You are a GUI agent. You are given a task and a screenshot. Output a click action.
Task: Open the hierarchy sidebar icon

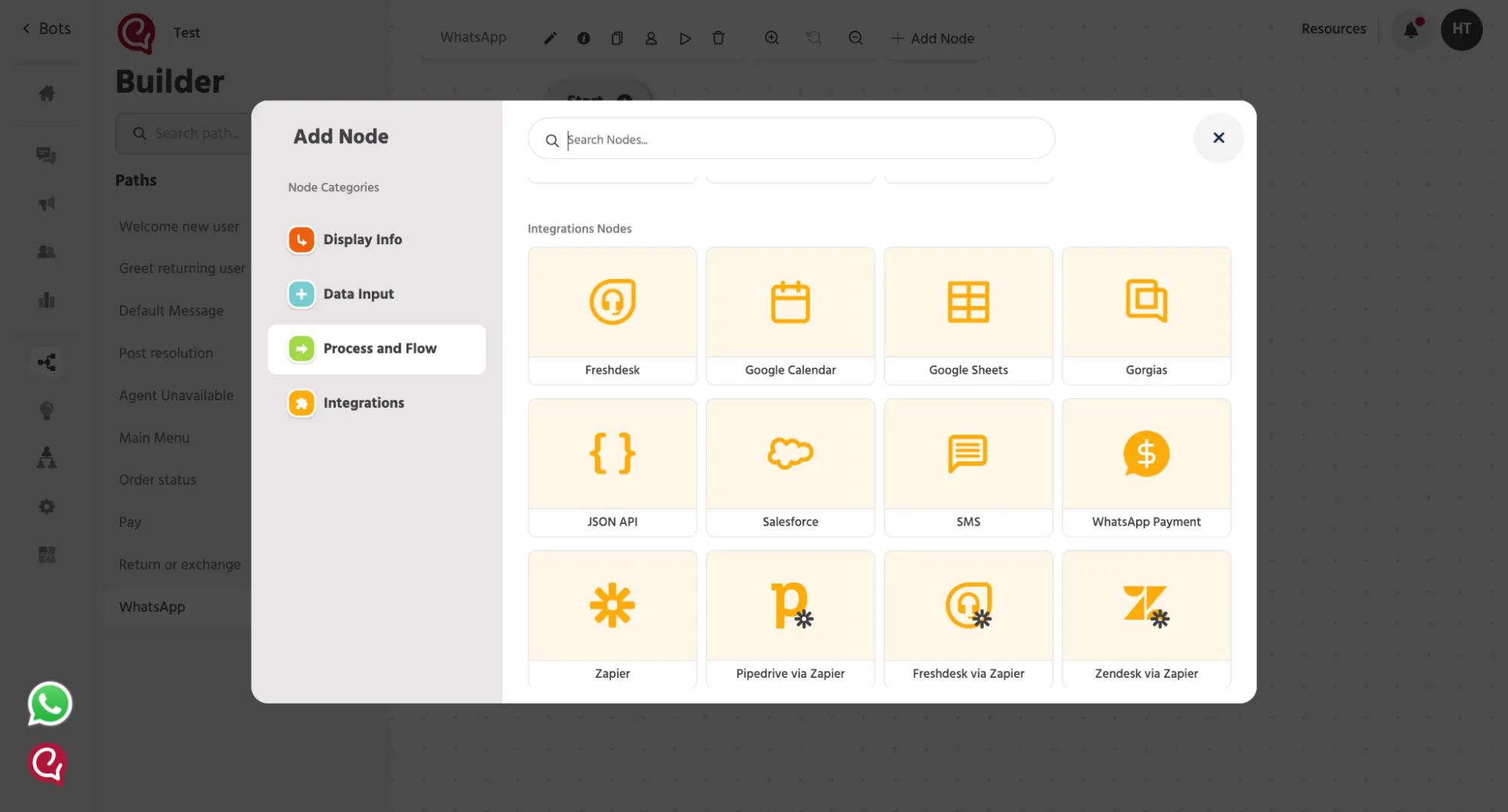pyautogui.click(x=47, y=458)
